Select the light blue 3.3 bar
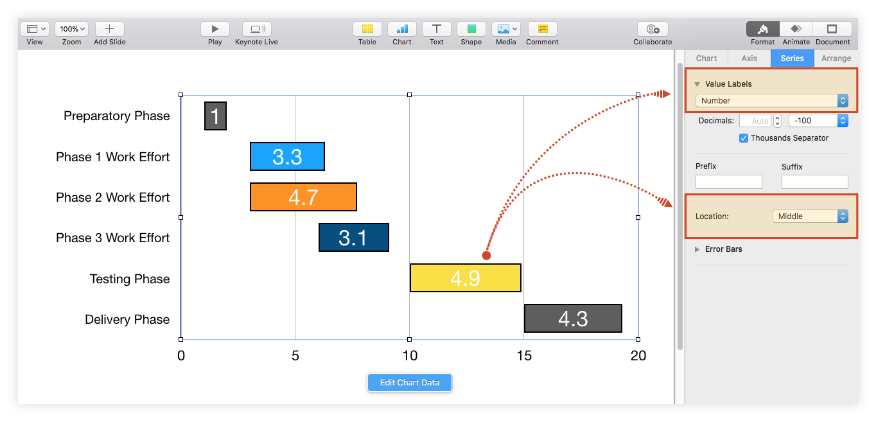Screen dimensions: 876x422 [x=287, y=157]
